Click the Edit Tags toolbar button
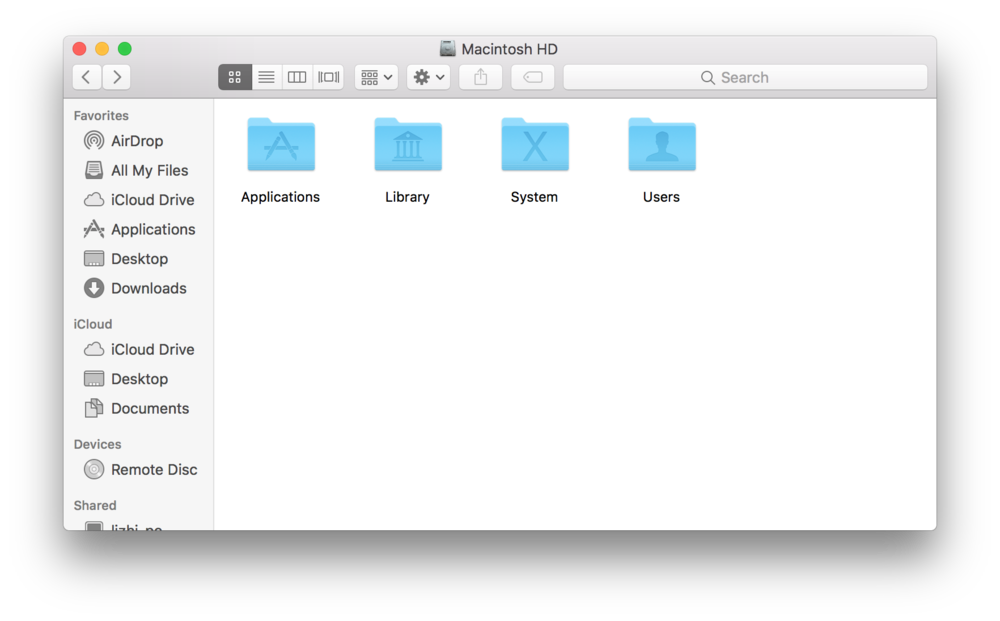1000x621 pixels. tap(533, 77)
